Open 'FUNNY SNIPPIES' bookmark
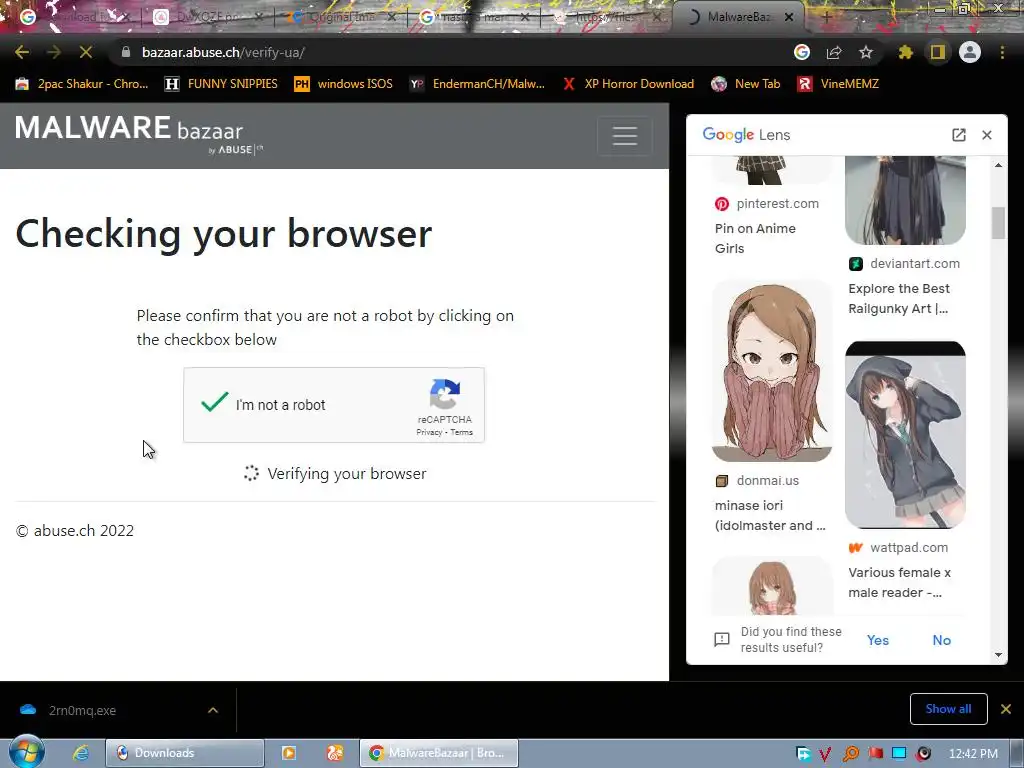This screenshot has height=768, width=1024. pyautogui.click(x=221, y=84)
